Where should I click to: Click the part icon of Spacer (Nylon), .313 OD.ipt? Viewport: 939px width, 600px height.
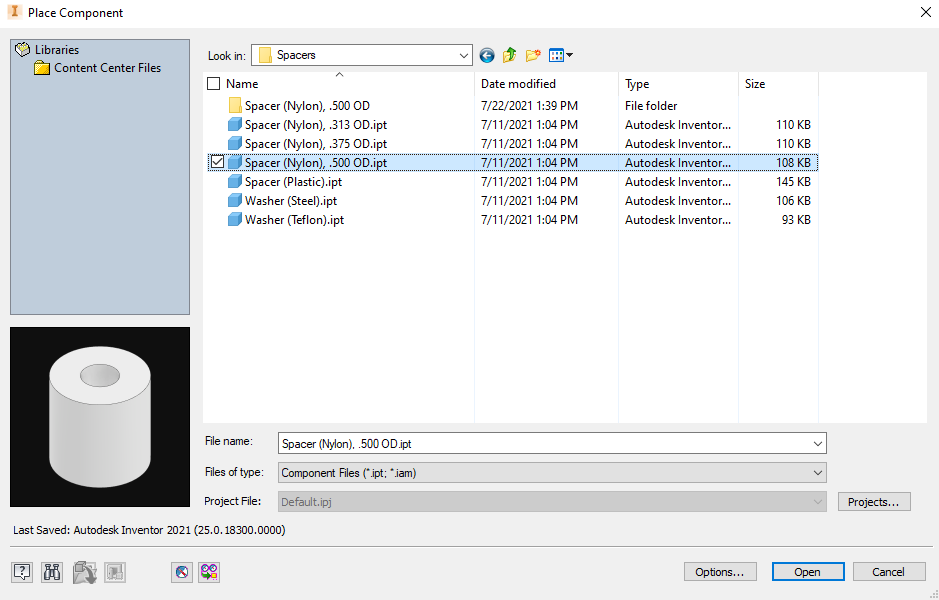point(235,125)
